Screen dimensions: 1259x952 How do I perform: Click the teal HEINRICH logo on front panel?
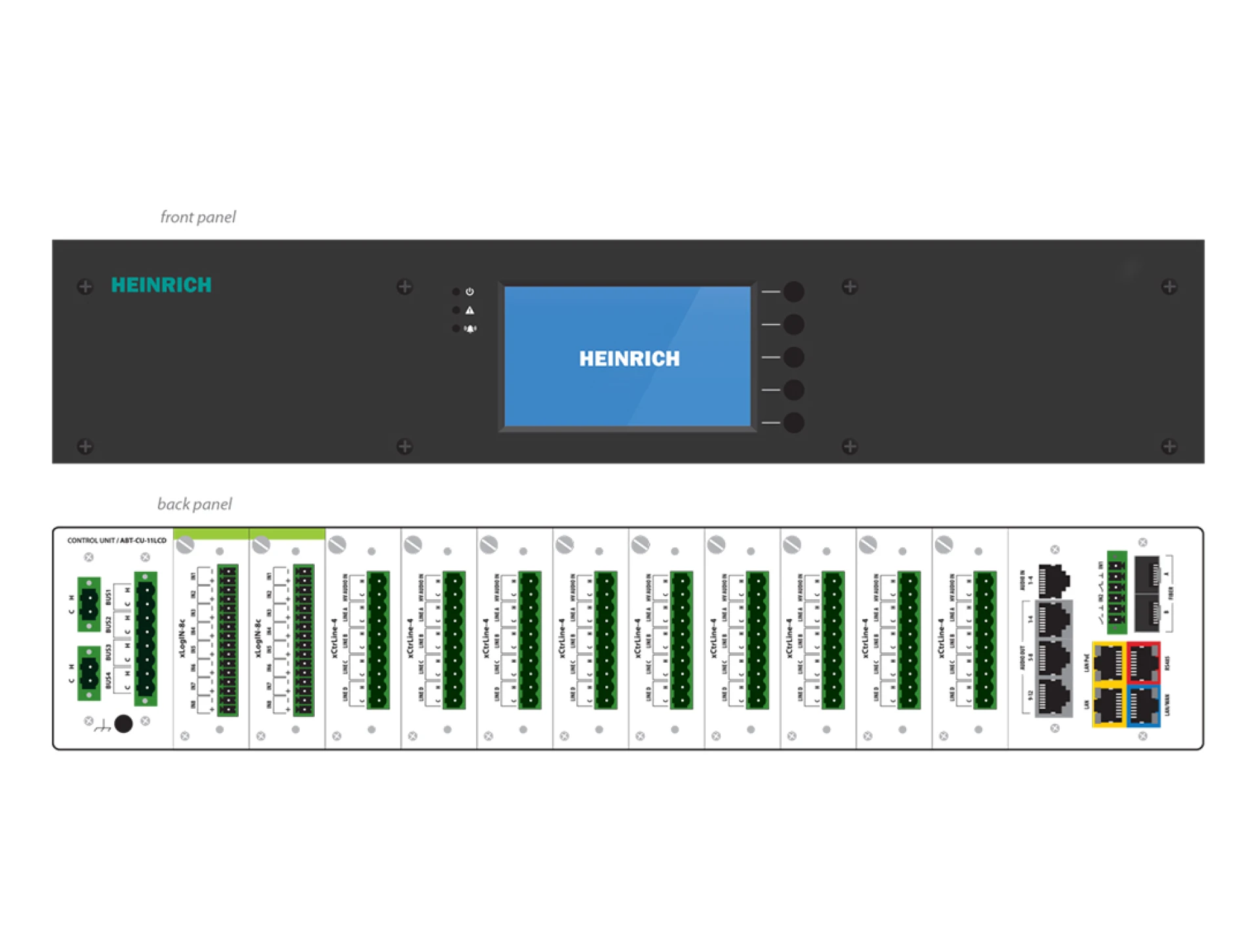click(161, 285)
